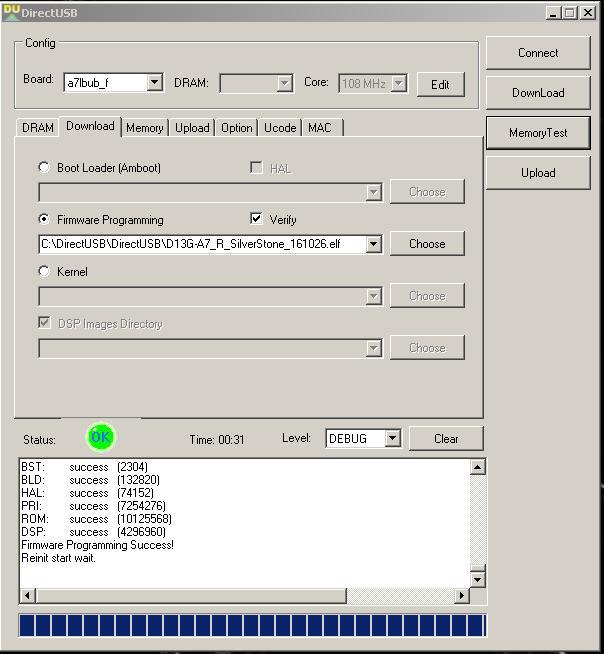The height and width of the screenshot is (654, 604).
Task: Select the Kernel radio button
Action: point(44,272)
